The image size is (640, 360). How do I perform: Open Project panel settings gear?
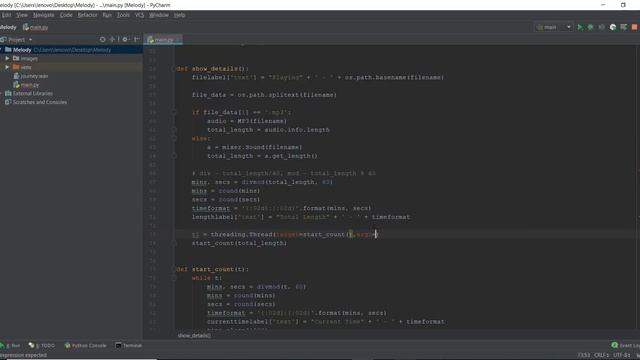click(125, 40)
